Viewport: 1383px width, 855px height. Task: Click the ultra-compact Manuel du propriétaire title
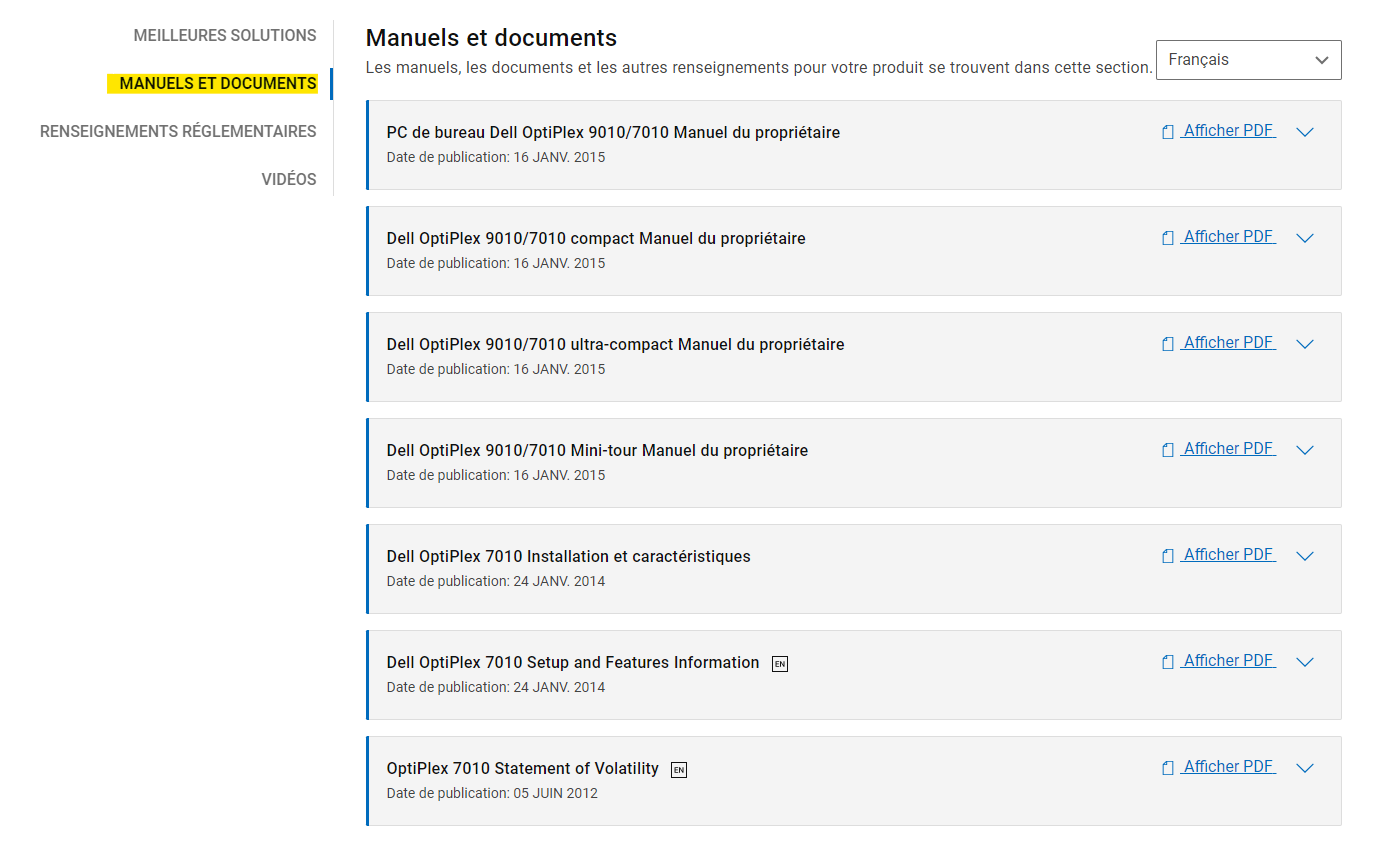[615, 345]
